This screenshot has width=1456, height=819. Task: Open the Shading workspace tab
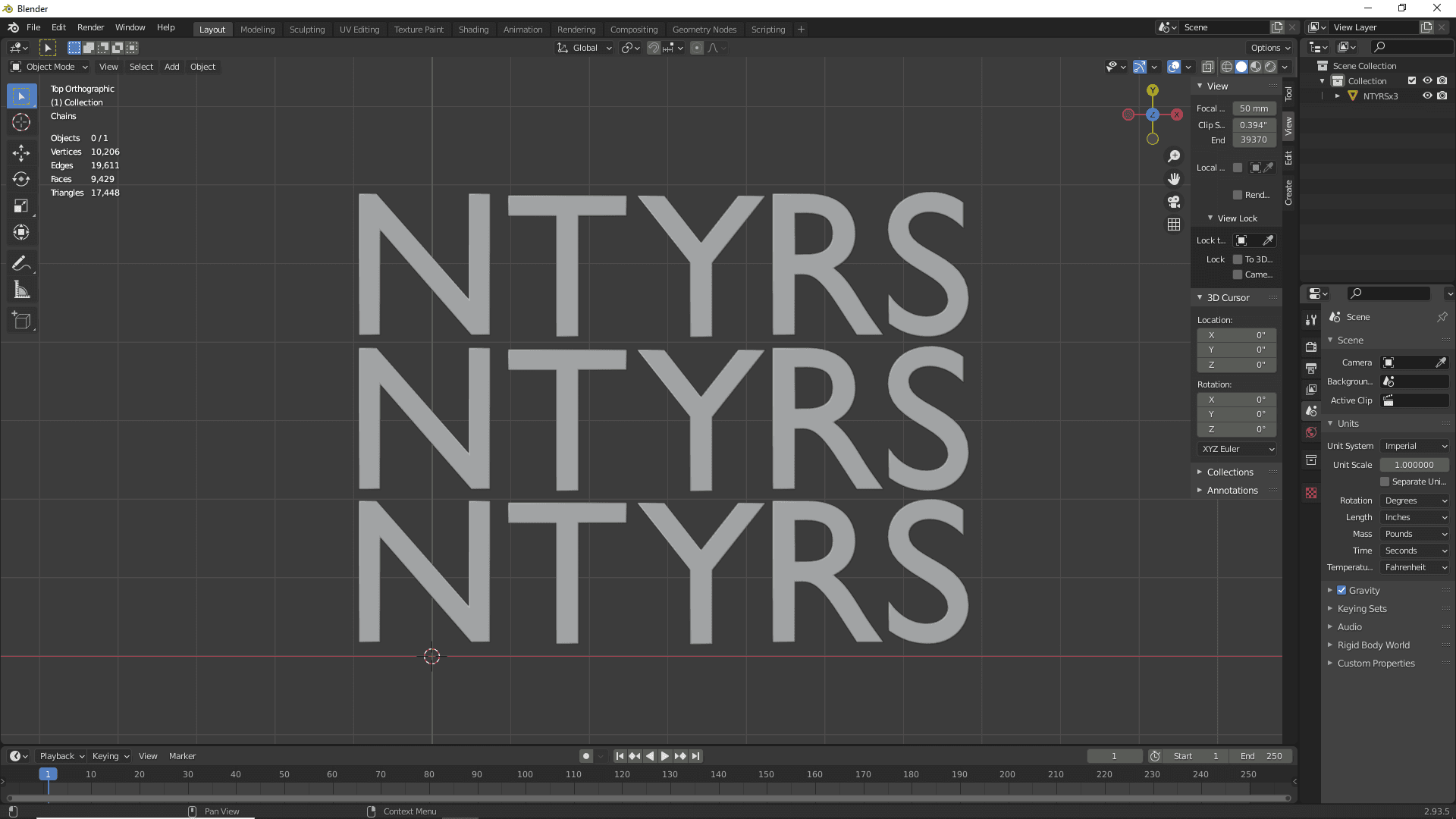coord(472,28)
